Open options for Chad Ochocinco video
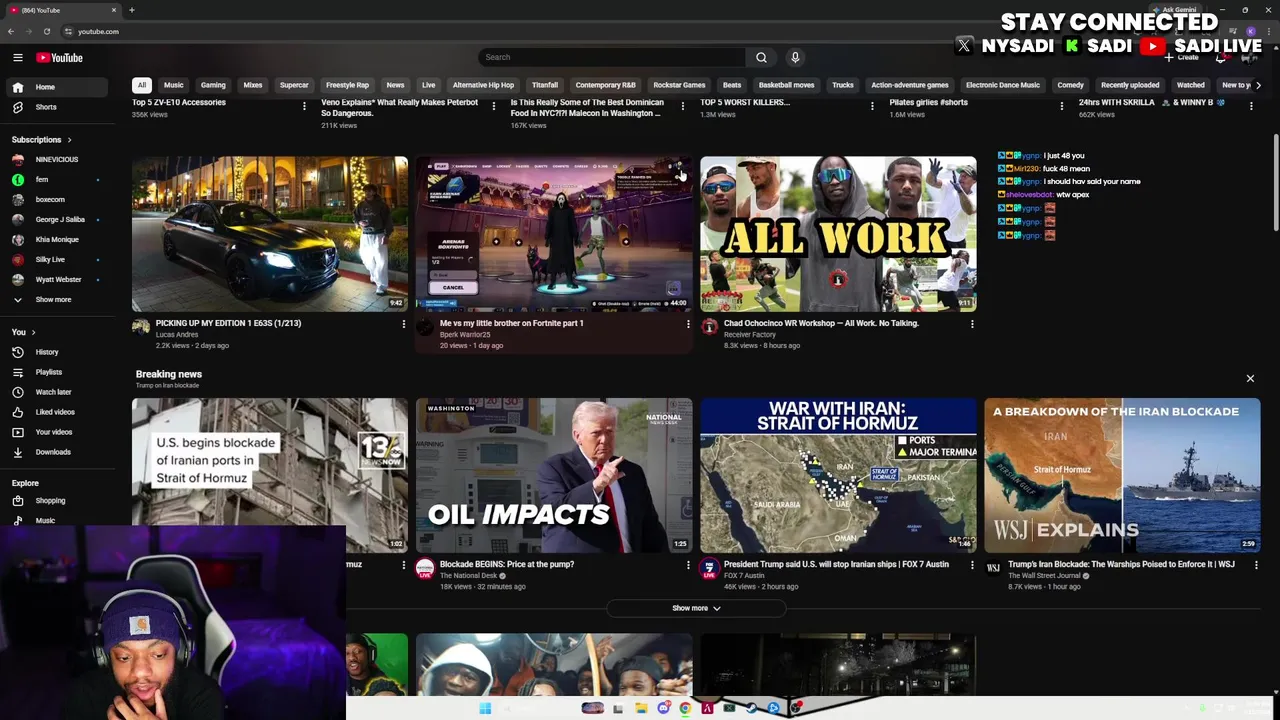The height and width of the screenshot is (720, 1280). (x=972, y=324)
